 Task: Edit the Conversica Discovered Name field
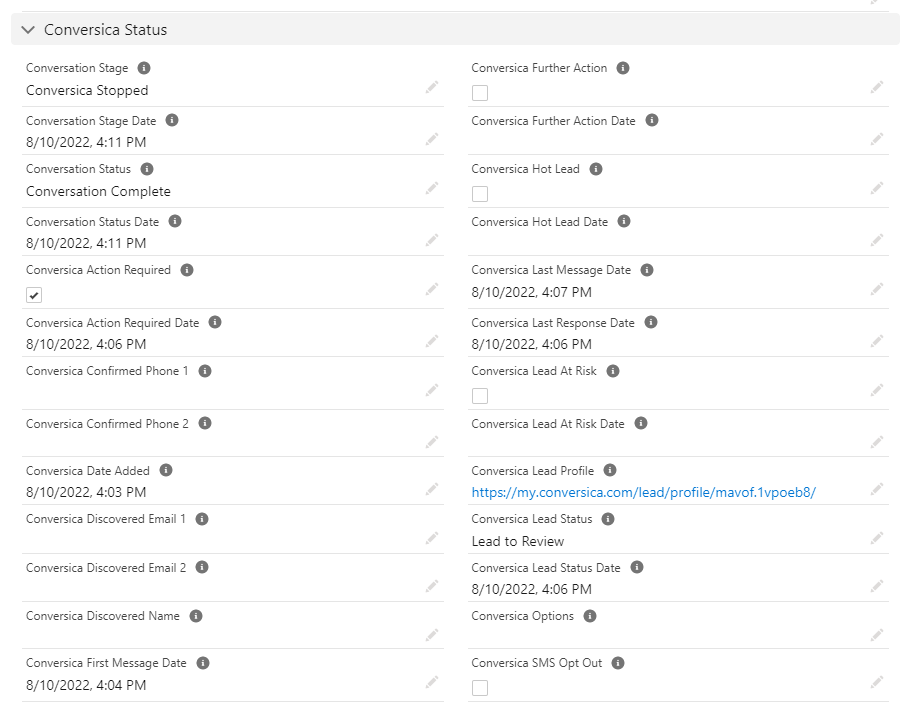click(432, 635)
